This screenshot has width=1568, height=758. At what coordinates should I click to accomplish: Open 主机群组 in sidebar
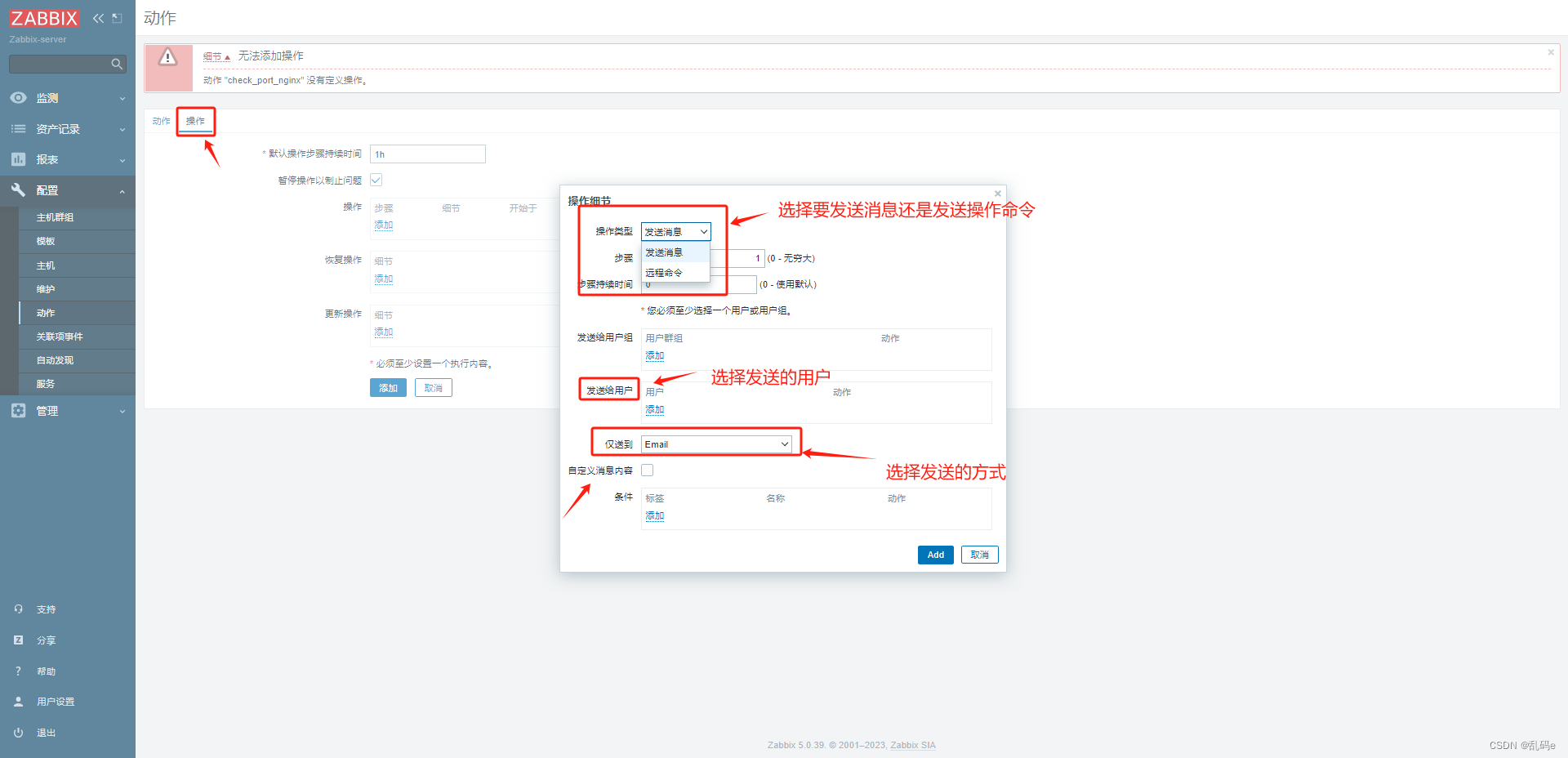(x=77, y=217)
